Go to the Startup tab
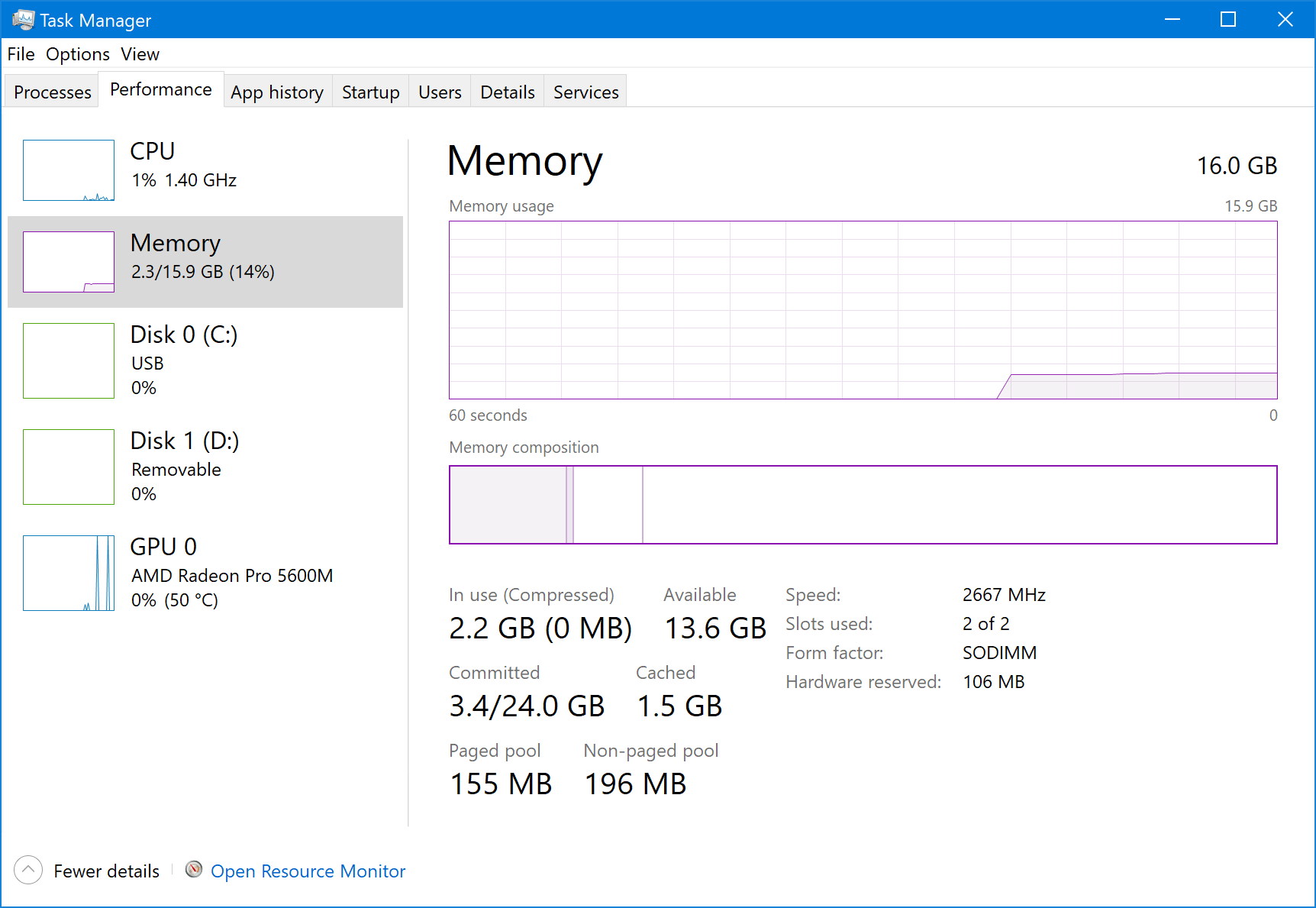Screen dimensions: 1316x908 point(370,92)
